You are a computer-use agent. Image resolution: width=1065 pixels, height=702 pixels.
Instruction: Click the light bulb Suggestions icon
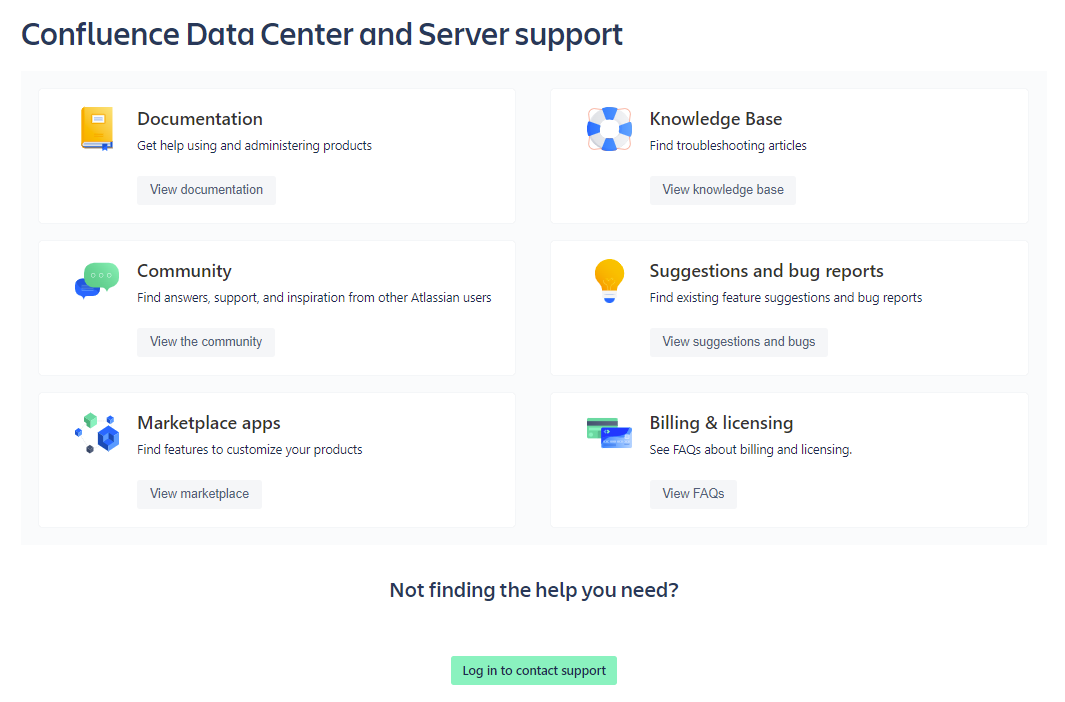pos(609,280)
